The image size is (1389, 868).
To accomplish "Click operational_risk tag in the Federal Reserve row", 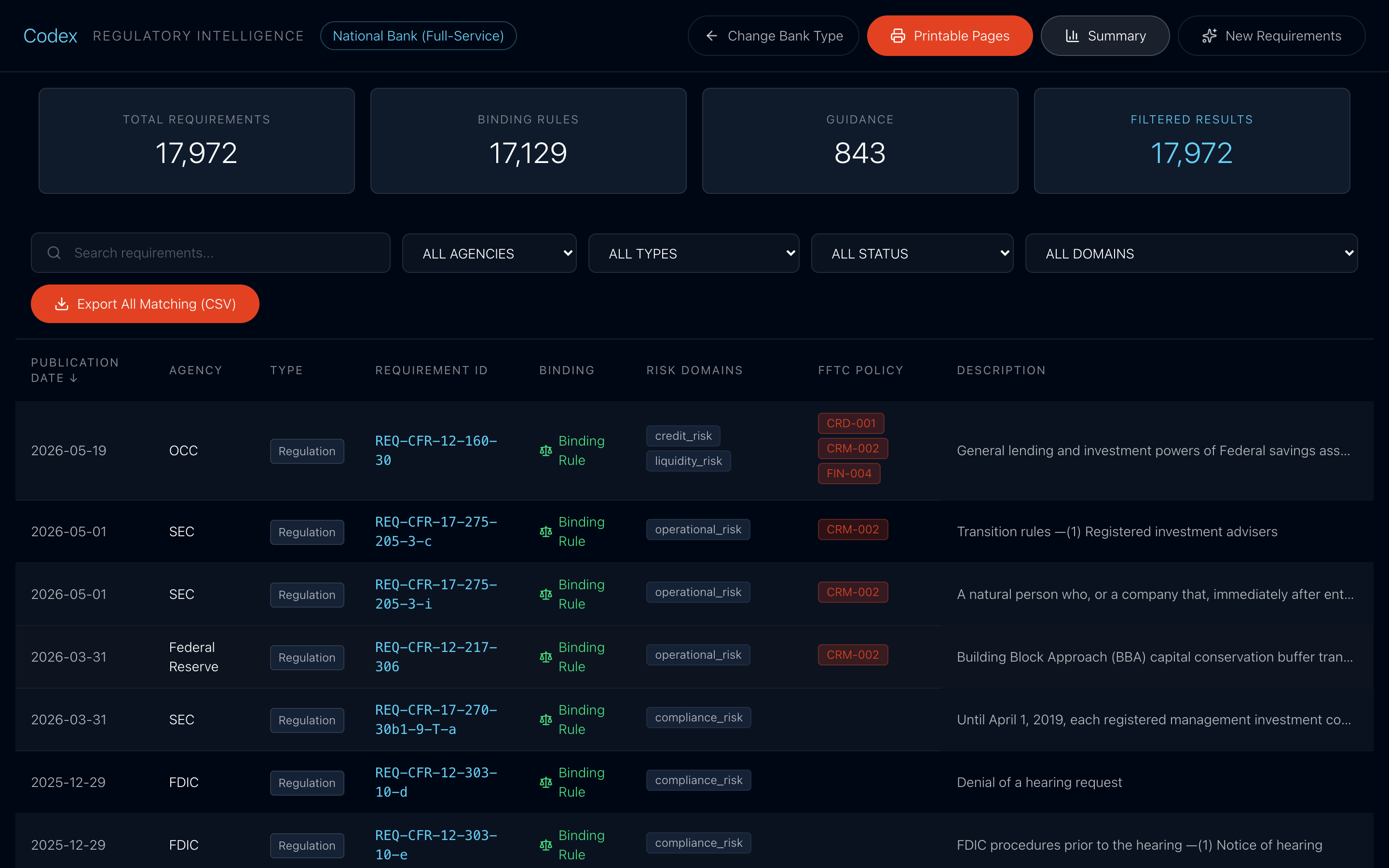I will point(698,655).
